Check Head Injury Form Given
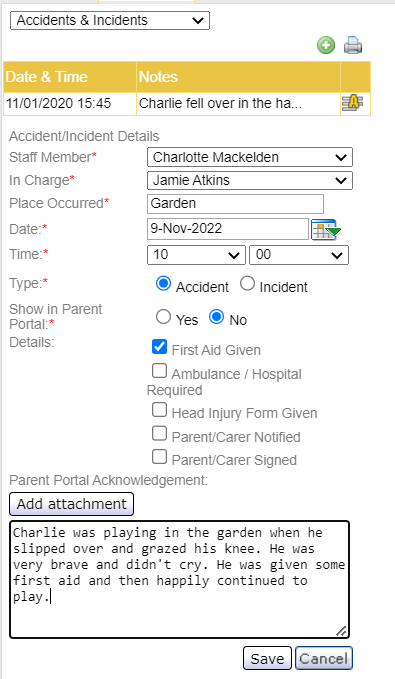The height and width of the screenshot is (679, 395). 159,410
